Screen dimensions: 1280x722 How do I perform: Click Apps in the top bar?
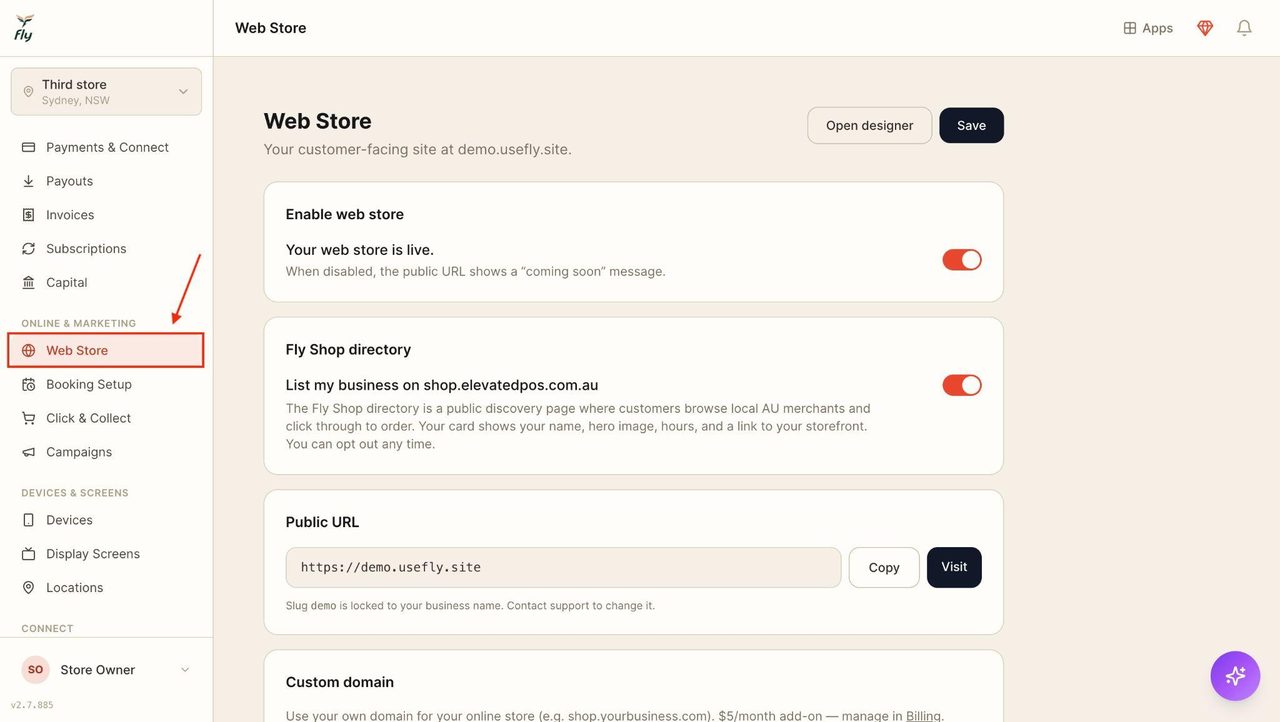point(1148,28)
